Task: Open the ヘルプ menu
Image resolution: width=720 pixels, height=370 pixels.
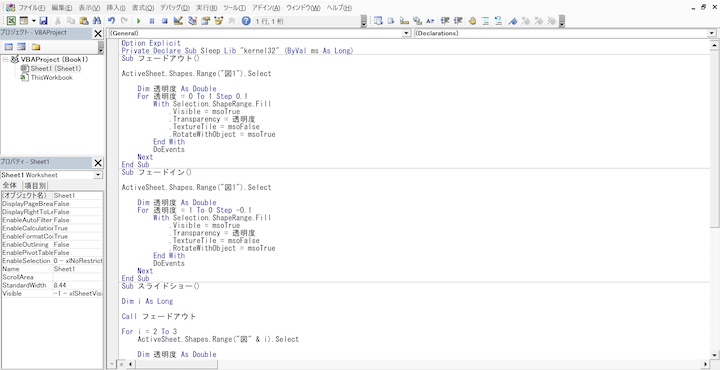Action: [x=339, y=8]
